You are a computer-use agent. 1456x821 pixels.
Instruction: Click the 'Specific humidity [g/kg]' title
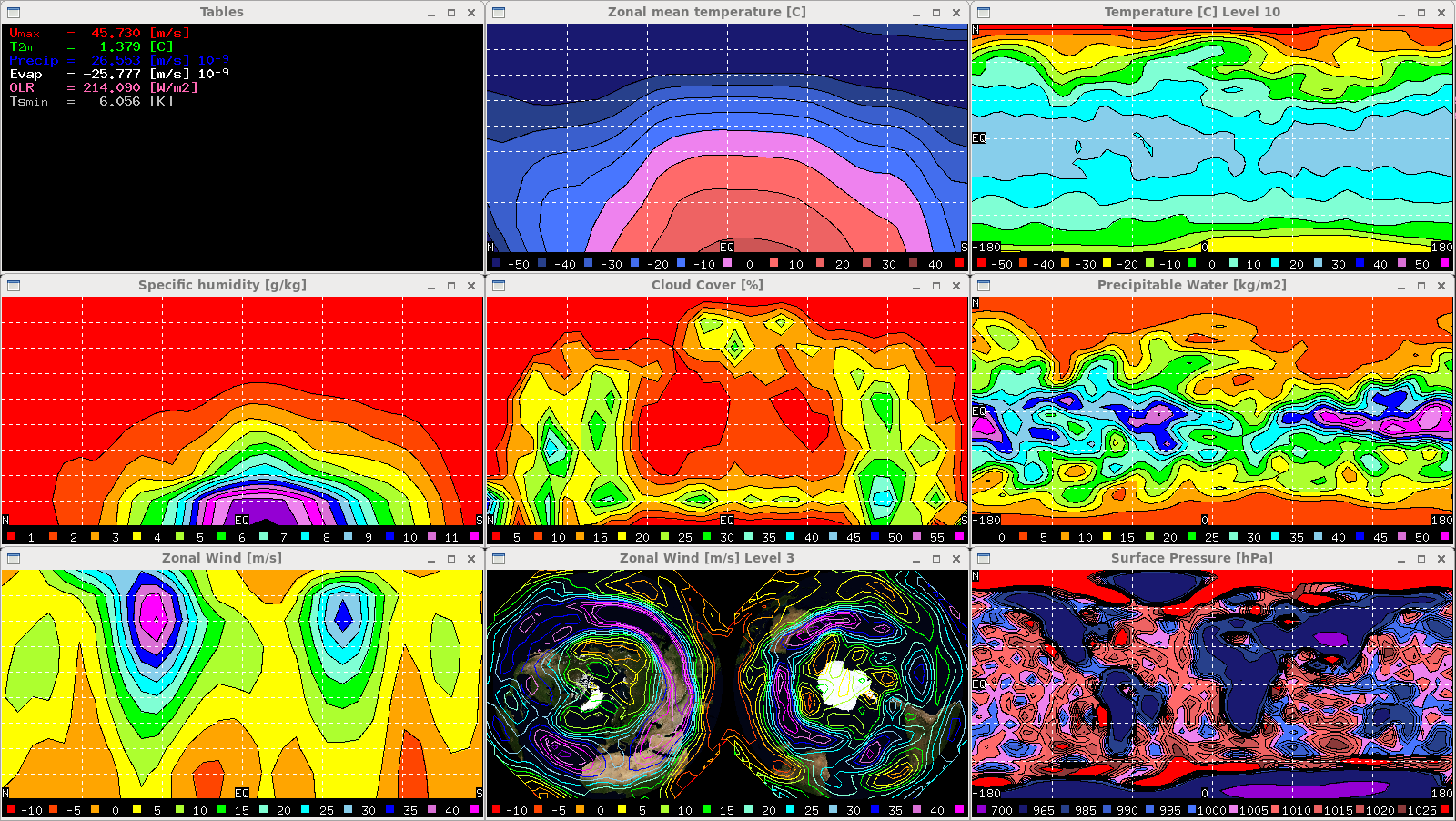[x=222, y=285]
